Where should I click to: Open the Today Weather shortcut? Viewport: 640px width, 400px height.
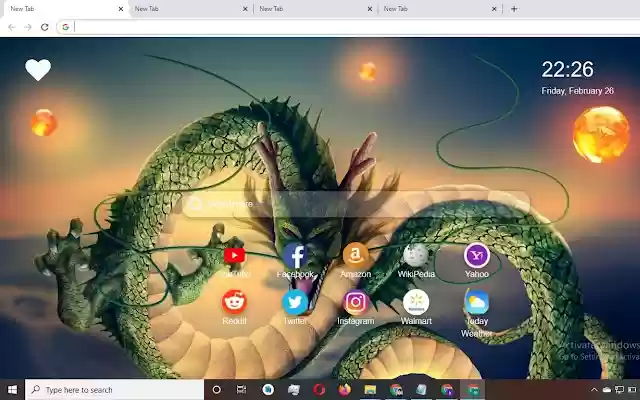point(476,302)
